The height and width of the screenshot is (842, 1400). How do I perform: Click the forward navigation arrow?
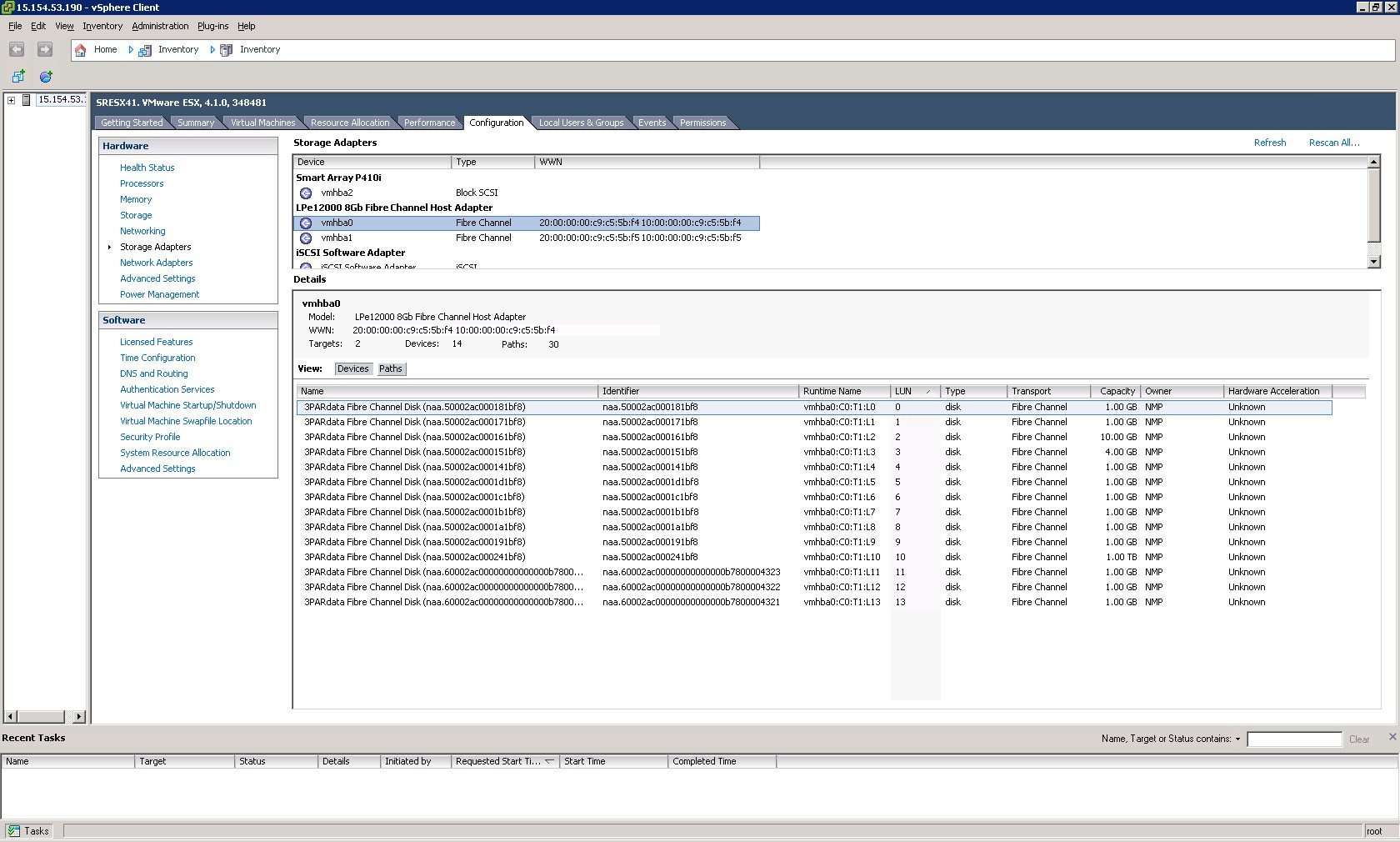coord(45,50)
